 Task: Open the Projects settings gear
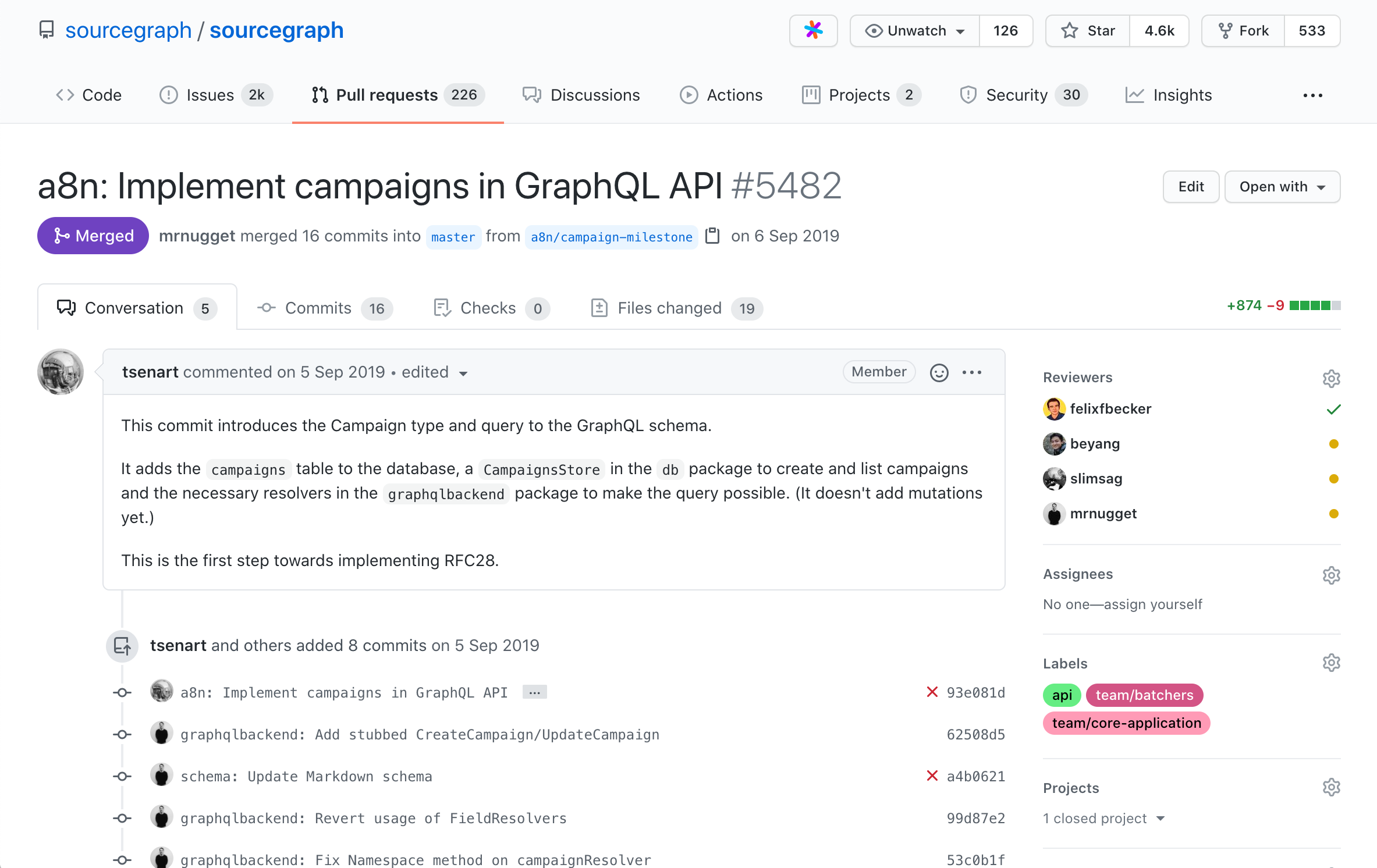pos(1331,787)
